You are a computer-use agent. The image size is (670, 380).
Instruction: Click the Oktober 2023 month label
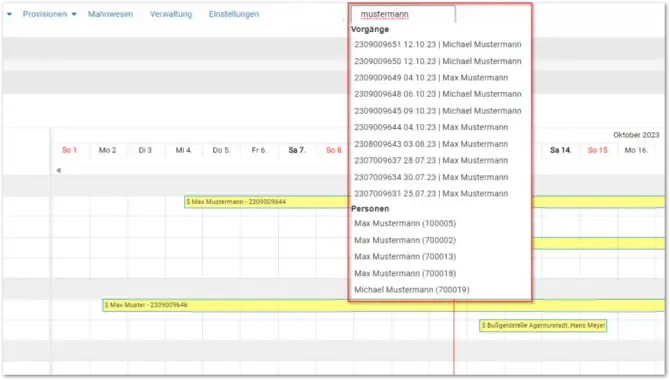pyautogui.click(x=636, y=135)
